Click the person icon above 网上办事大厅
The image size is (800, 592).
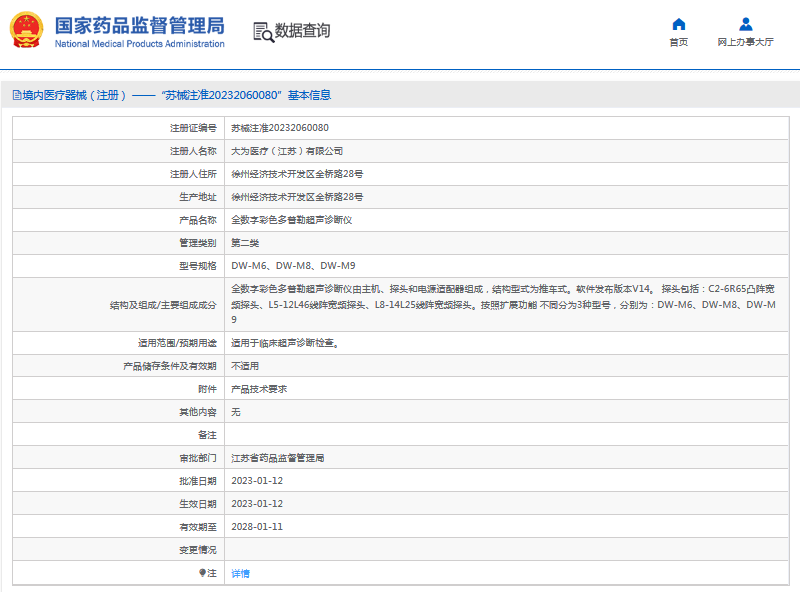[x=745, y=24]
